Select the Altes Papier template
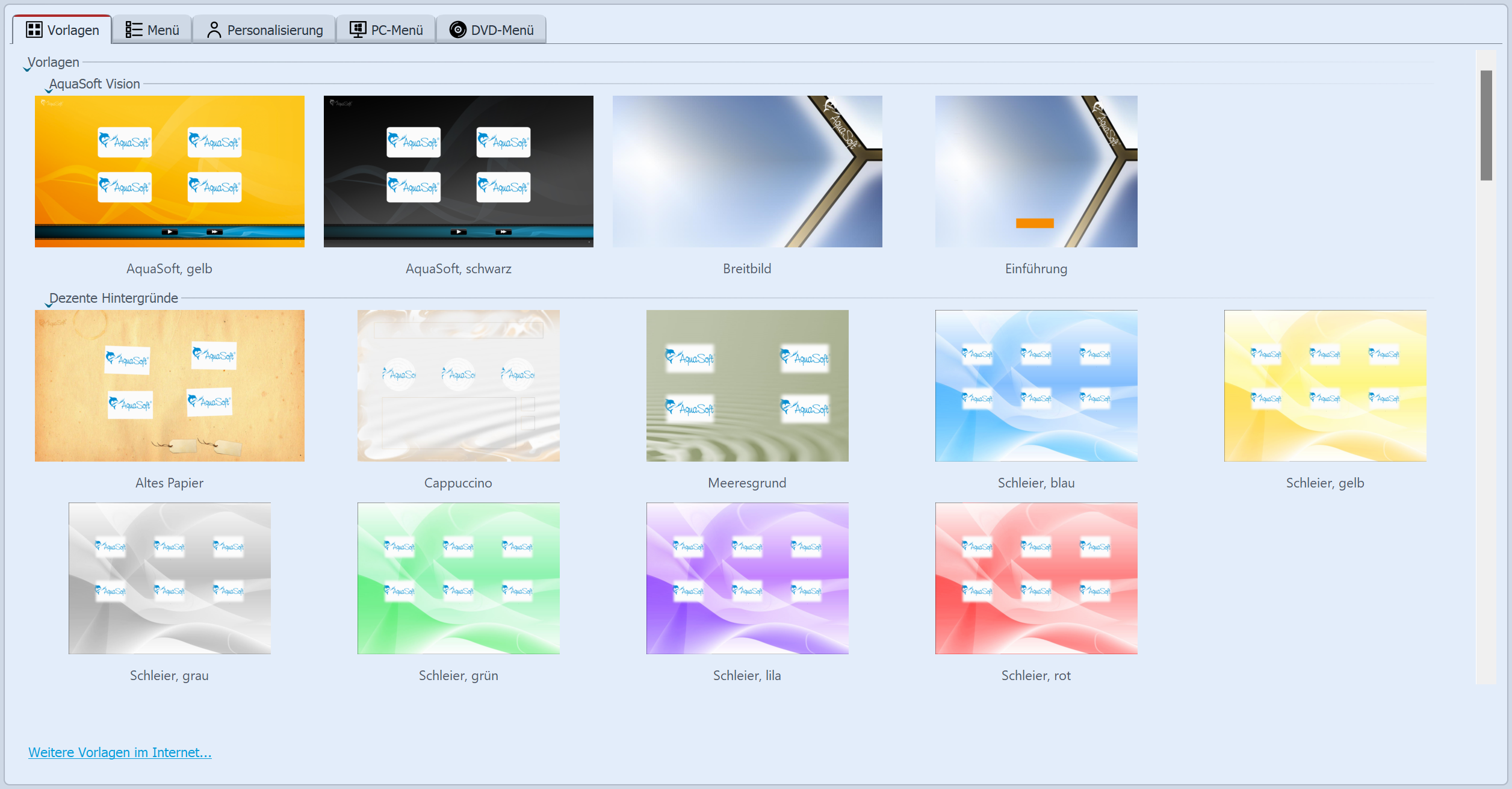Screen dimensions: 1512x789 pos(169,386)
